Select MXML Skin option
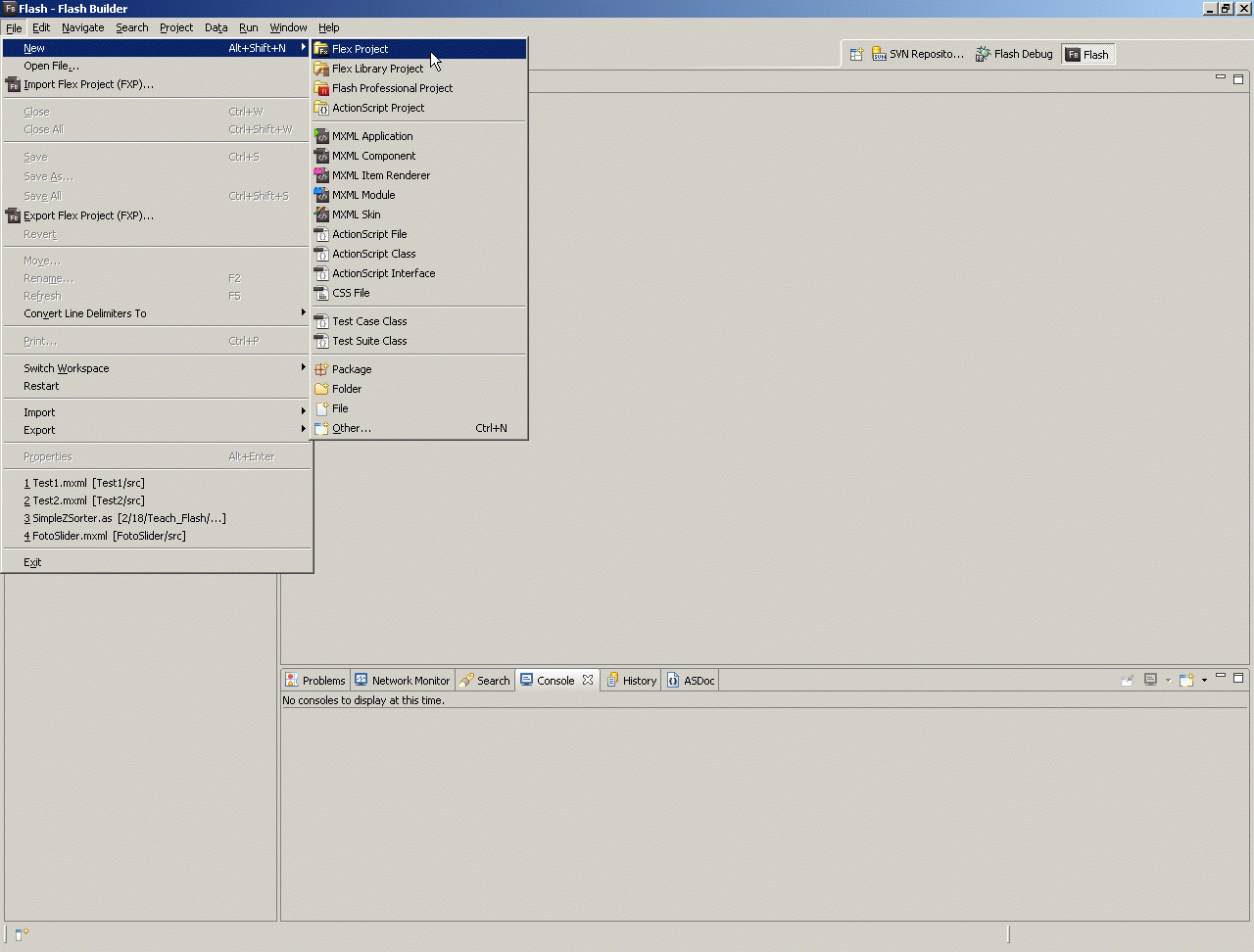1254x952 pixels. tap(419, 214)
